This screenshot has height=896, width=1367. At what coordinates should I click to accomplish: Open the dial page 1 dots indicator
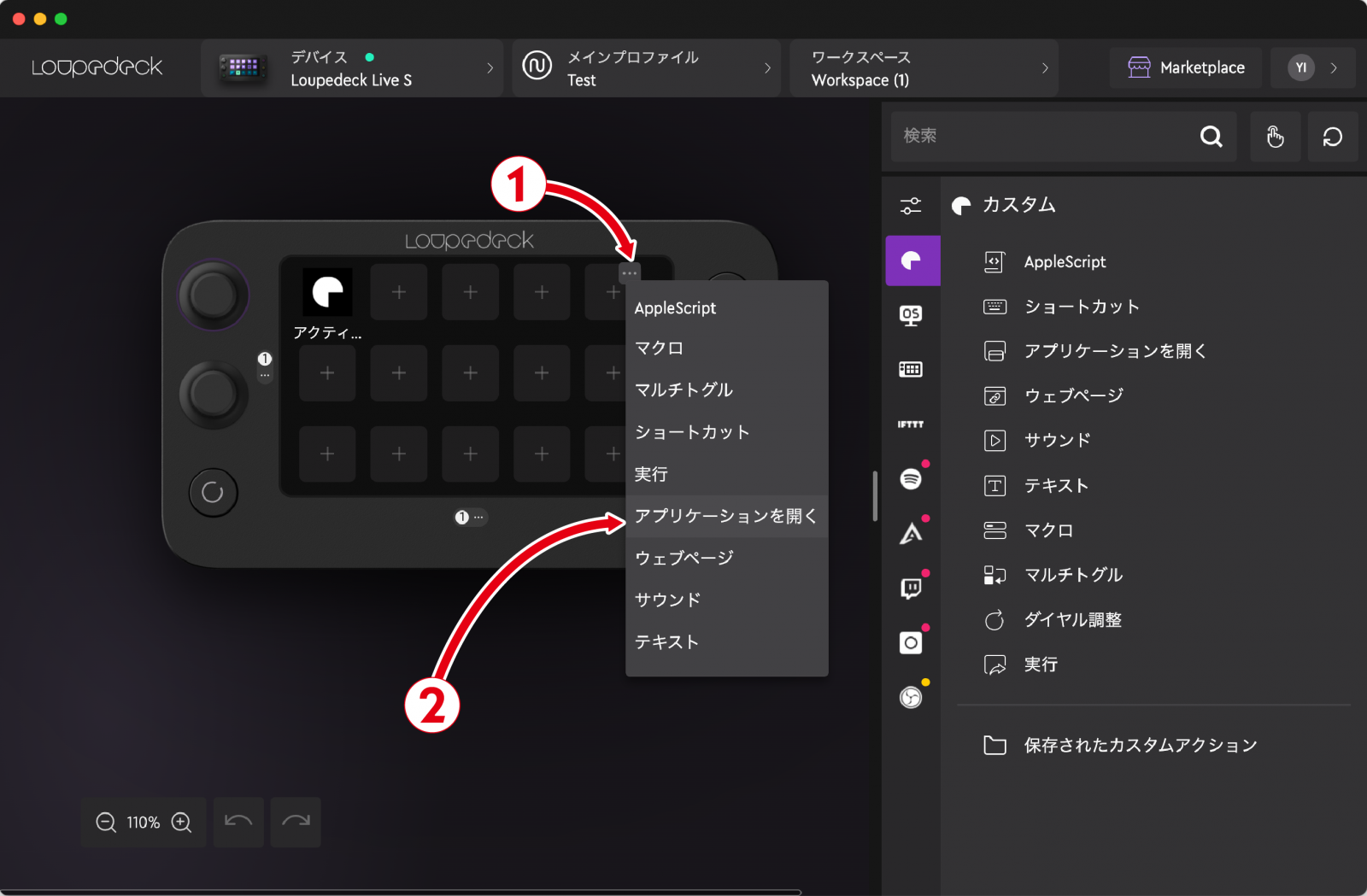265,366
